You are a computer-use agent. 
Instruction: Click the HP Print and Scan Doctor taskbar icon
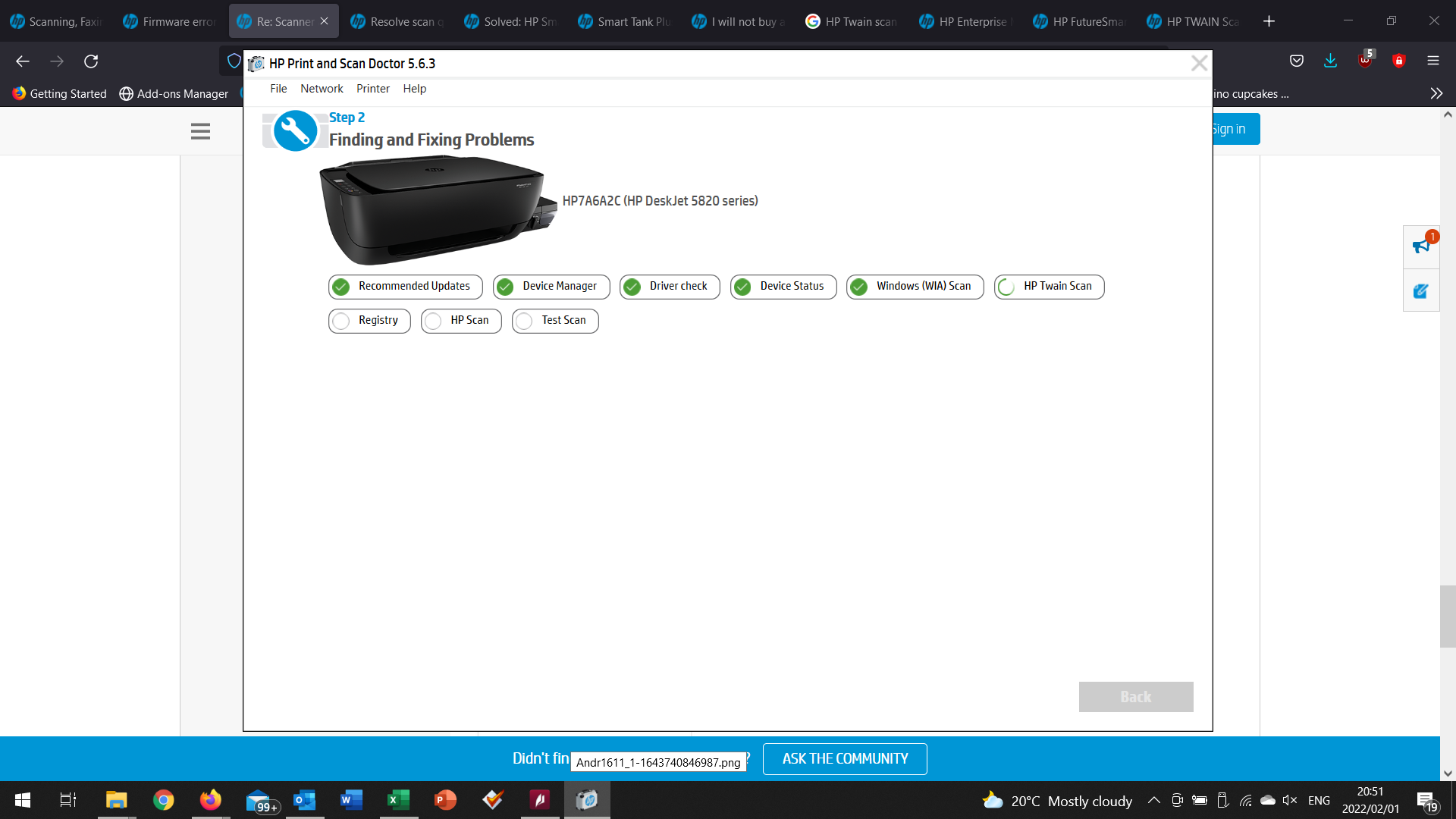585,800
